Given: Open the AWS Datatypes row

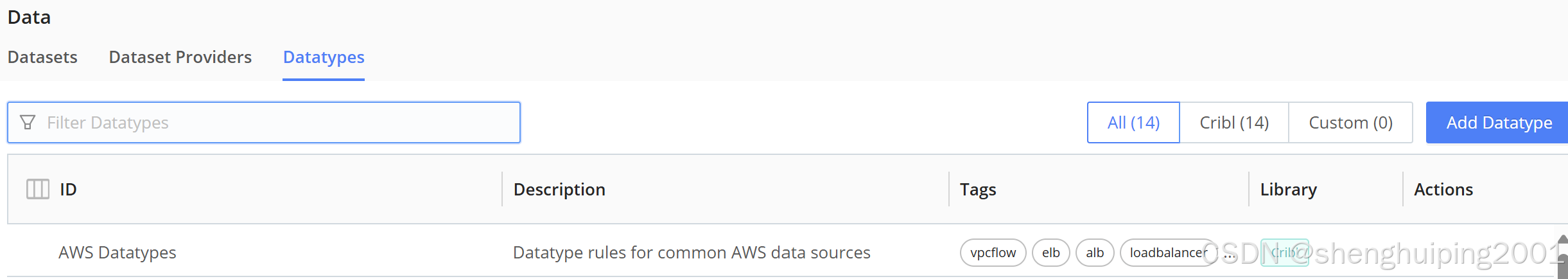Looking at the screenshot, I should coord(118,253).
